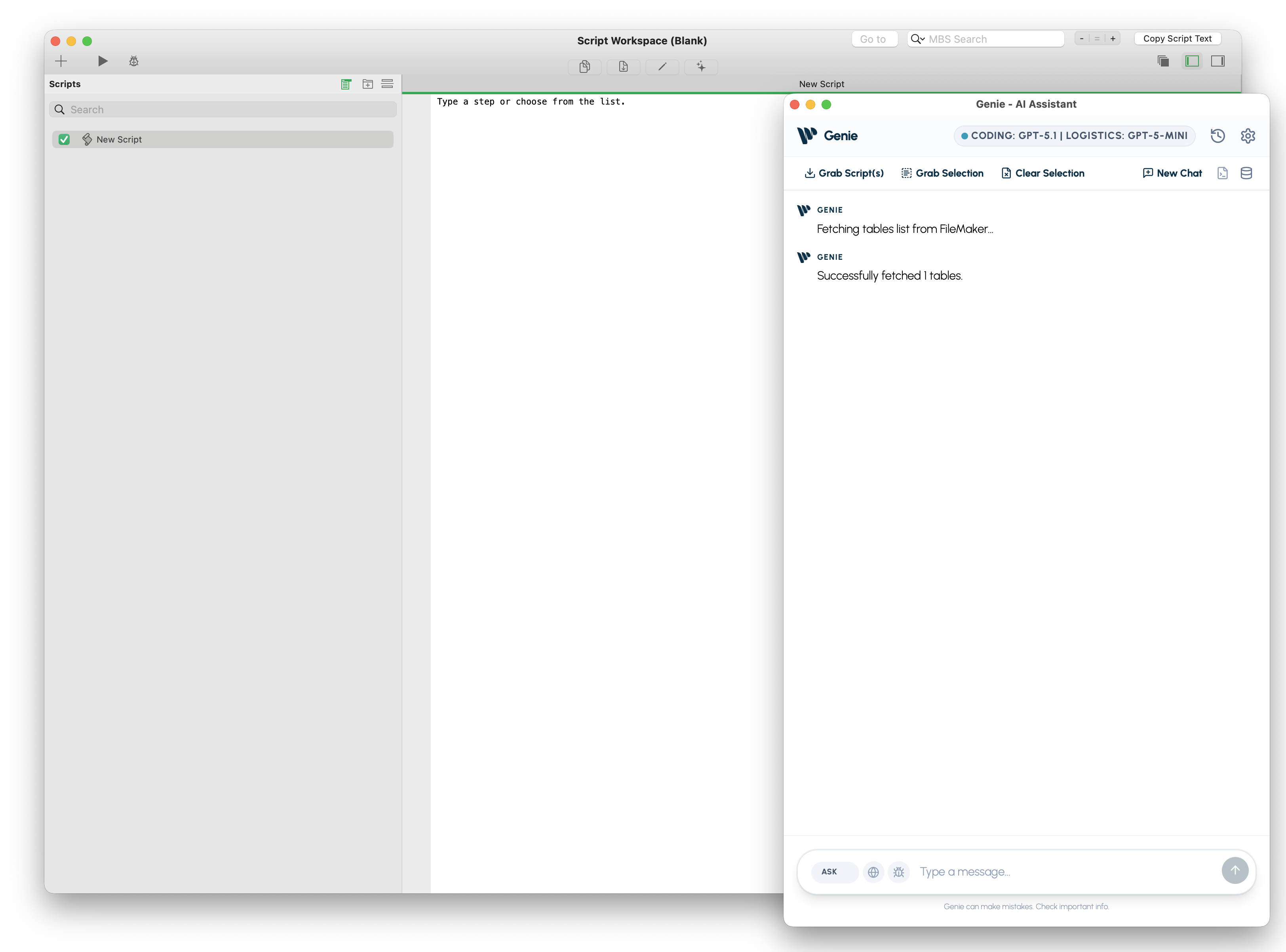This screenshot has width=1286, height=952.
Task: Click the database icon in Genie toolbar
Action: (x=1246, y=173)
